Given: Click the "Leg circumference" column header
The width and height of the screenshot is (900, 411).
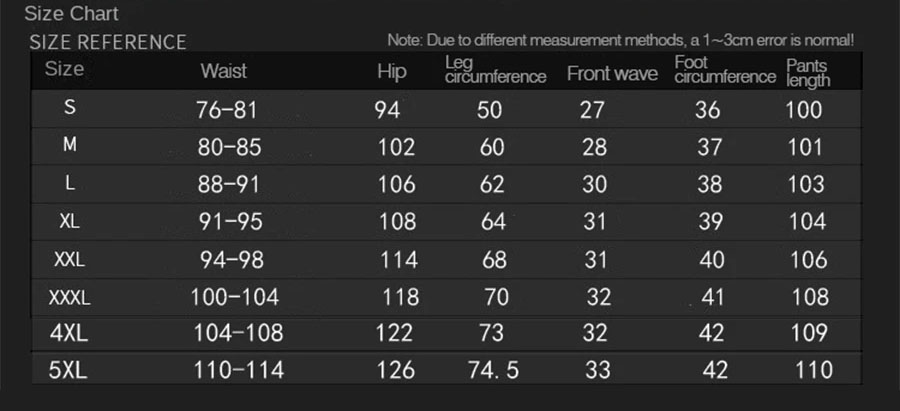Looking at the screenshot, I should (495, 70).
